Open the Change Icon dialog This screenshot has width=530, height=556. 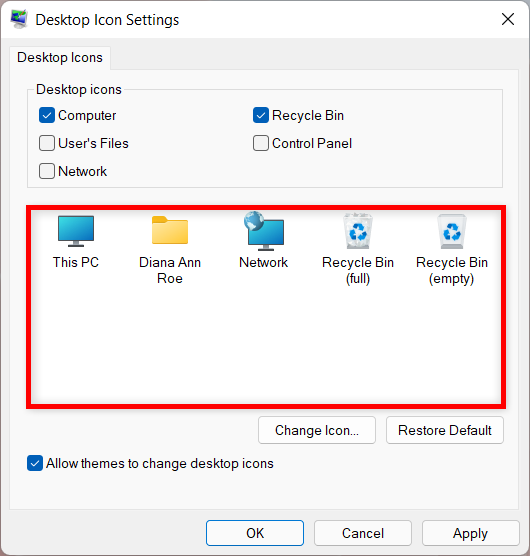click(317, 430)
